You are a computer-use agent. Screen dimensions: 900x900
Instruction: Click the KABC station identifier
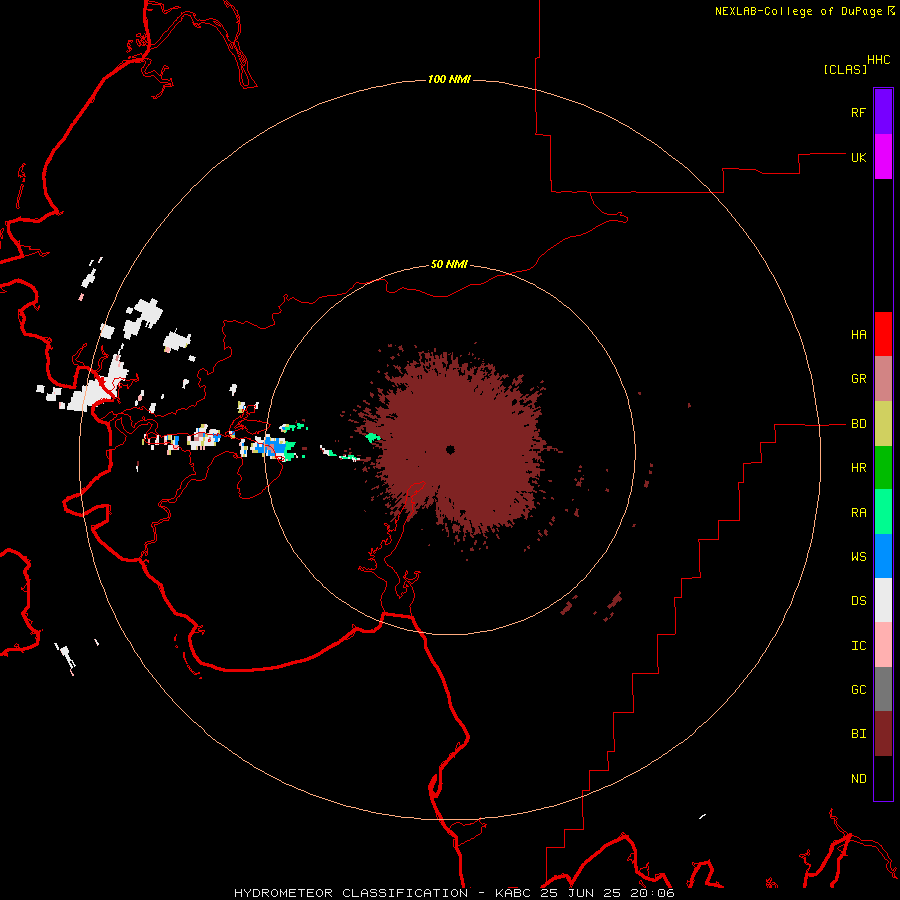click(513, 893)
